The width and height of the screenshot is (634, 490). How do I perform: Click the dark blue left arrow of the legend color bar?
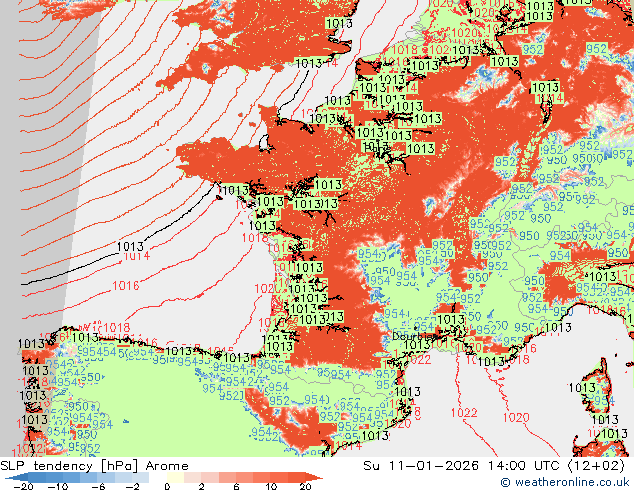(x=16, y=478)
